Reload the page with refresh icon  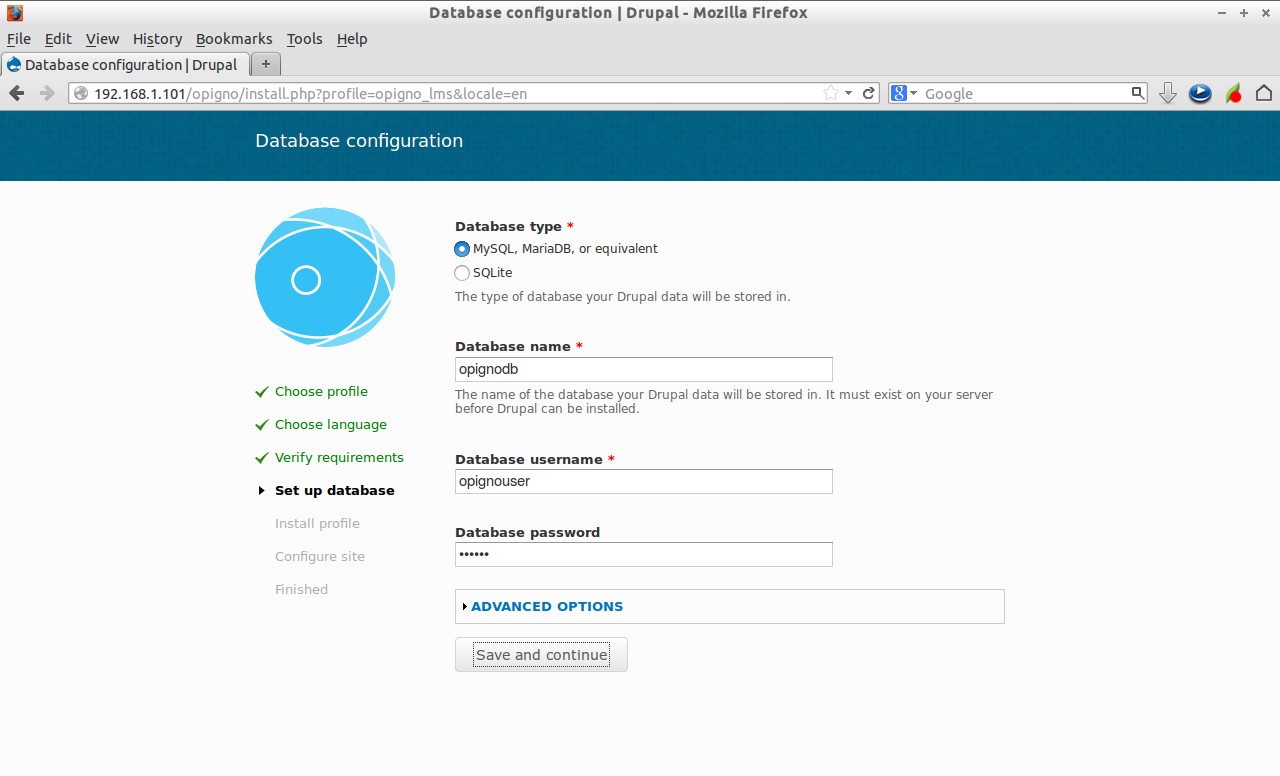pos(869,93)
